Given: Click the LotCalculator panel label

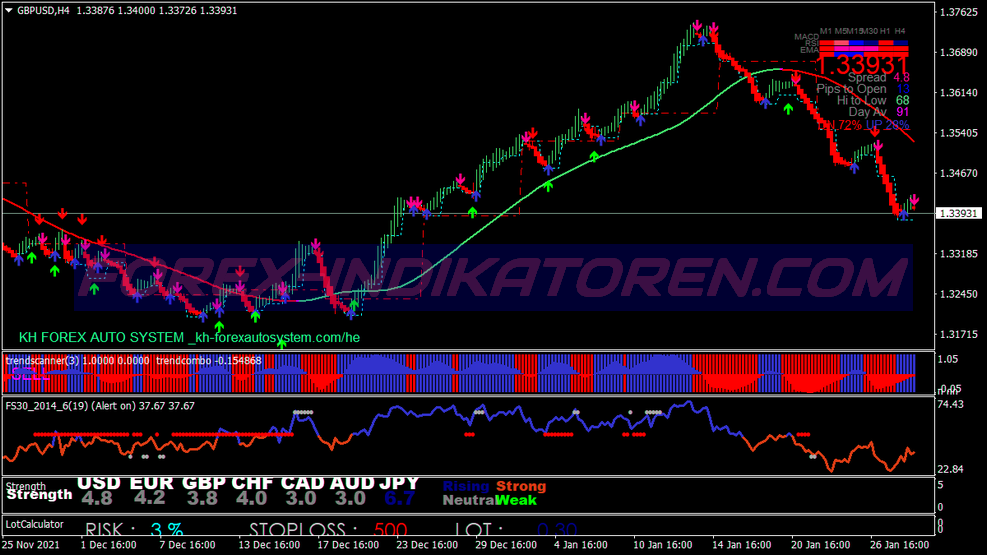Looking at the screenshot, I should 35,524.
